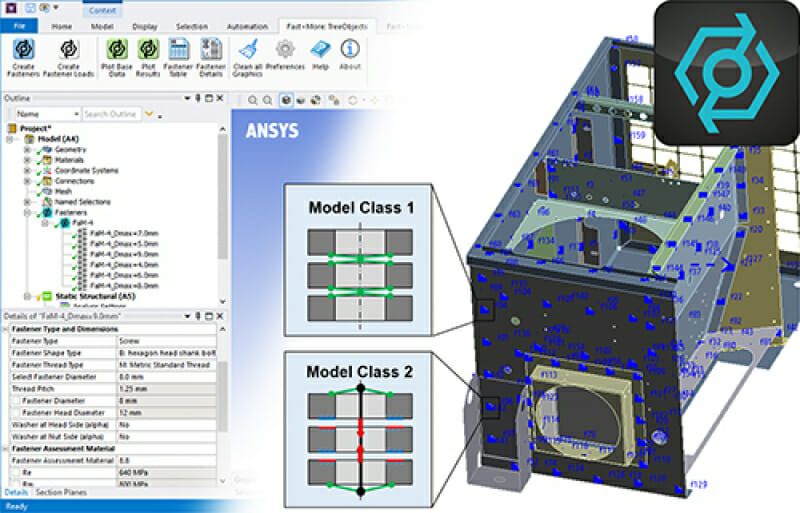The width and height of the screenshot is (800, 513).
Task: Select the Mesh tree node
Action: [x=63, y=191]
